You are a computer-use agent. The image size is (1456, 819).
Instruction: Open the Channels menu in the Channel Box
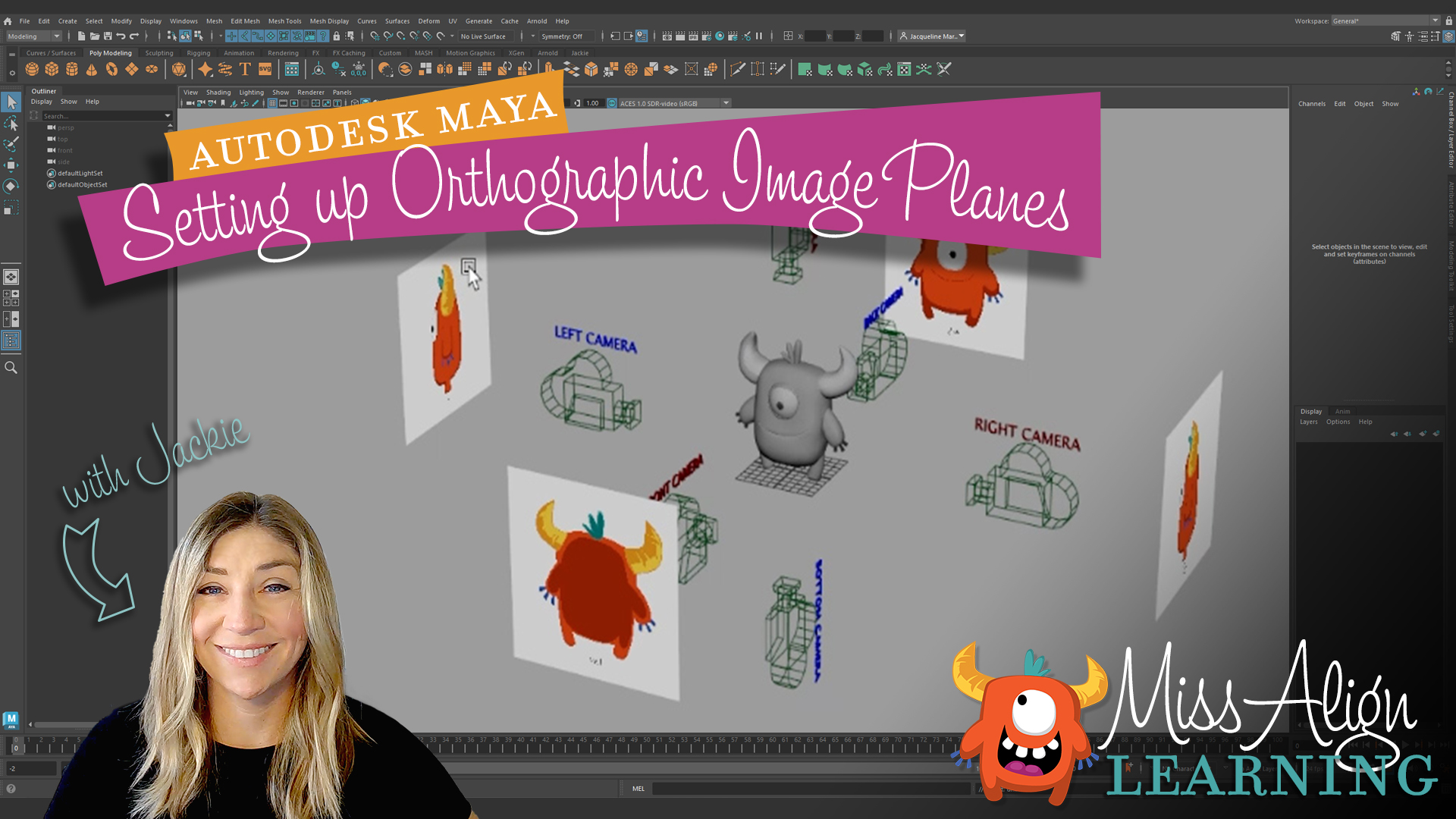(x=1312, y=104)
